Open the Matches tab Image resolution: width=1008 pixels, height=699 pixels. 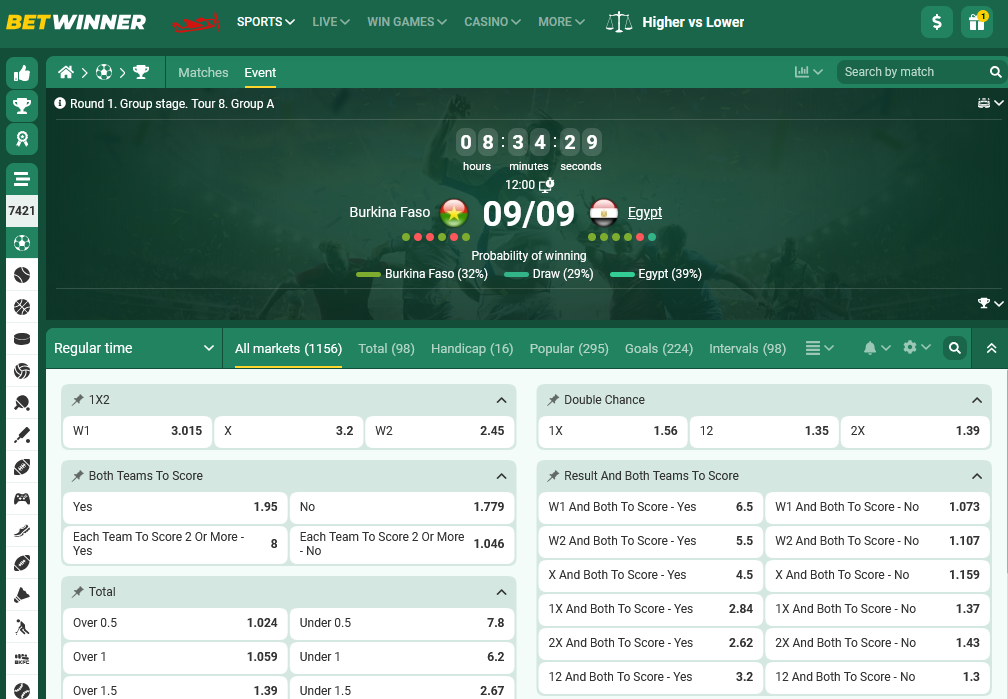(203, 72)
